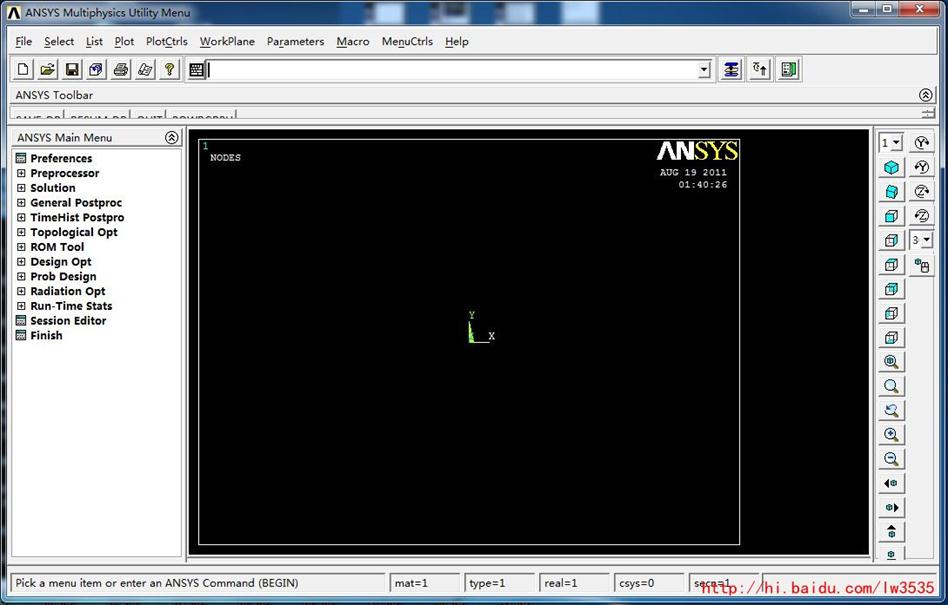Image resolution: width=948 pixels, height=605 pixels.
Task: Open the Parameters menu
Action: (x=296, y=41)
